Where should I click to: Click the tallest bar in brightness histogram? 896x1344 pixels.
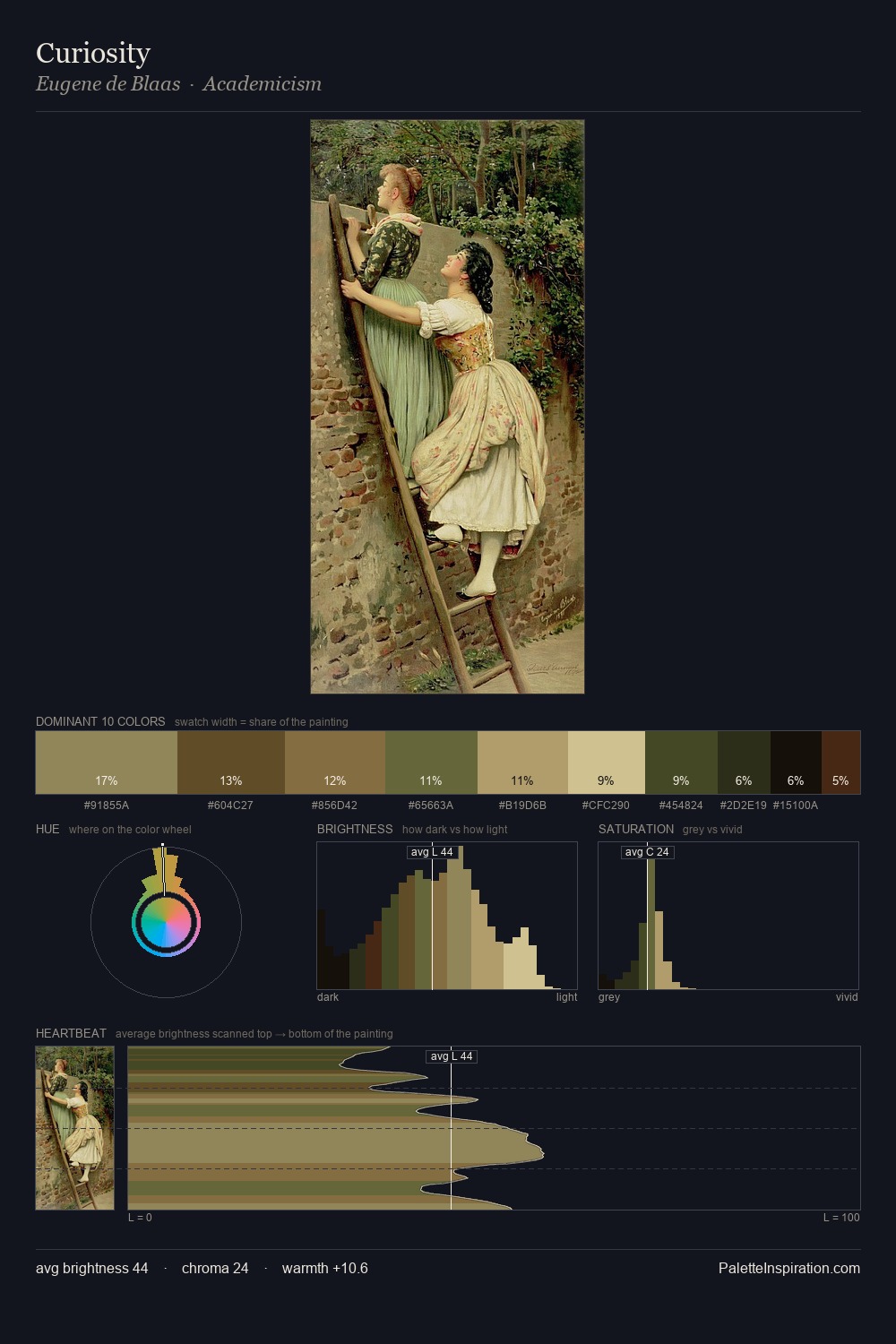[454, 918]
